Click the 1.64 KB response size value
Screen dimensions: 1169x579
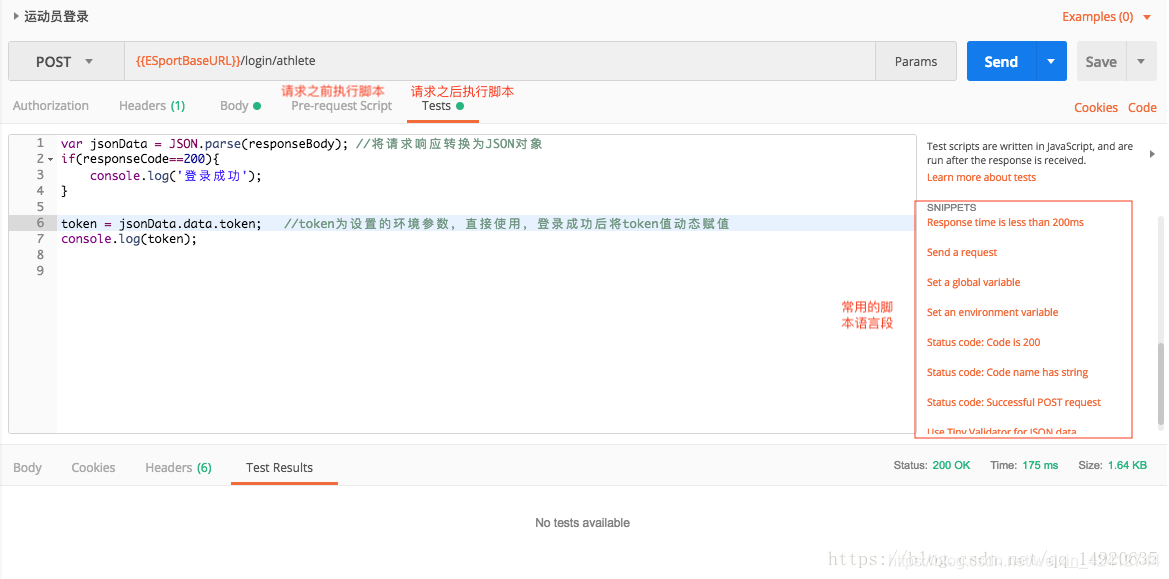click(1127, 465)
